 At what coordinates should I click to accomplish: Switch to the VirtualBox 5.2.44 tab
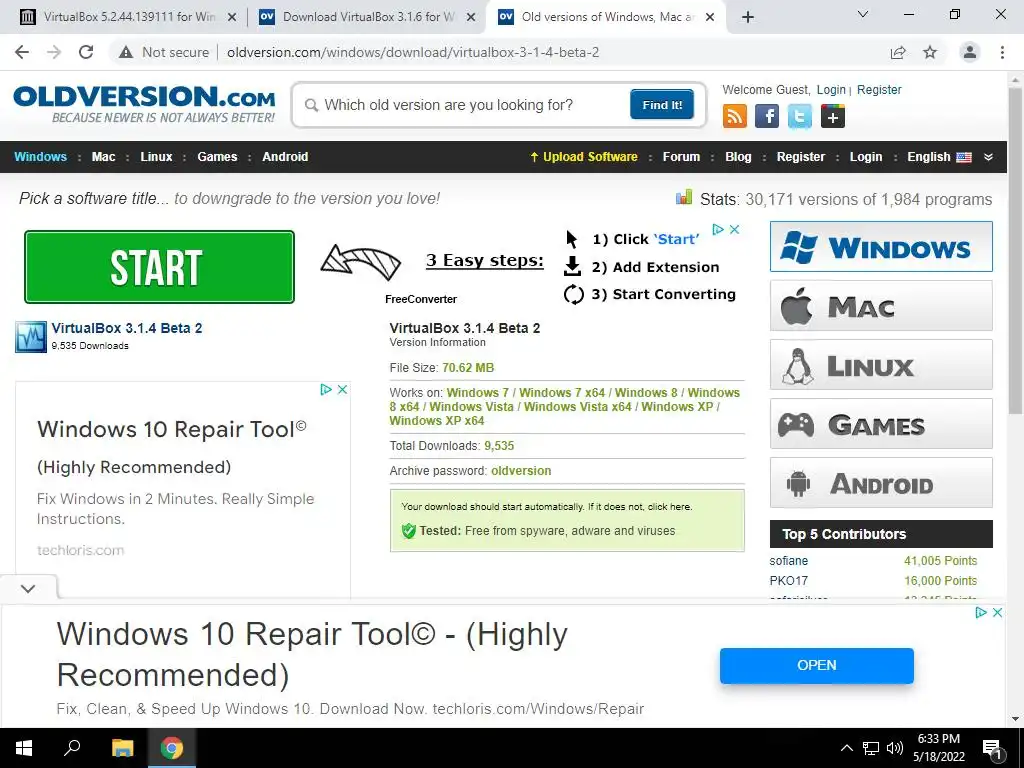click(129, 17)
